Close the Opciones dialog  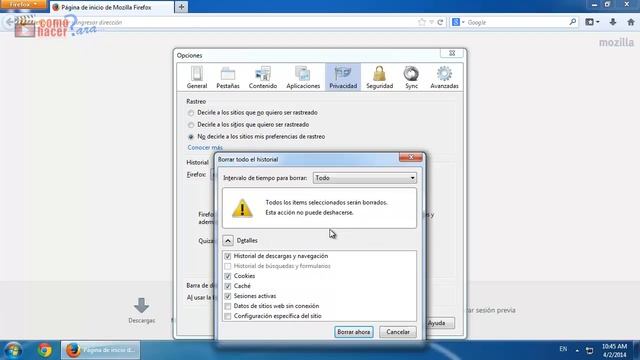tap(452, 53)
